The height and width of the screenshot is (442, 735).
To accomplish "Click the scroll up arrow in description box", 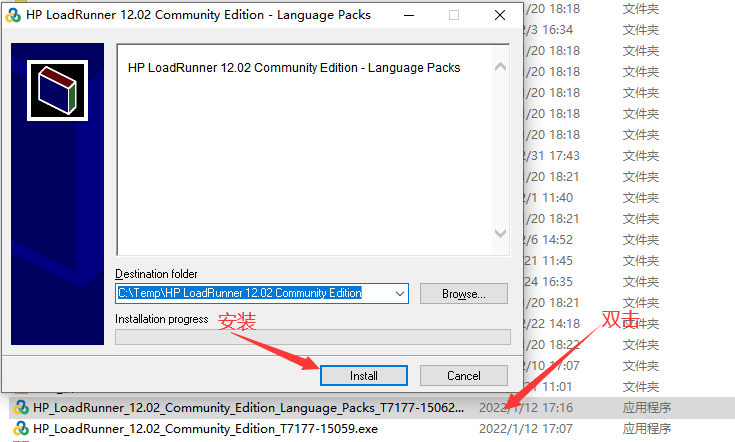I will pyautogui.click(x=500, y=67).
